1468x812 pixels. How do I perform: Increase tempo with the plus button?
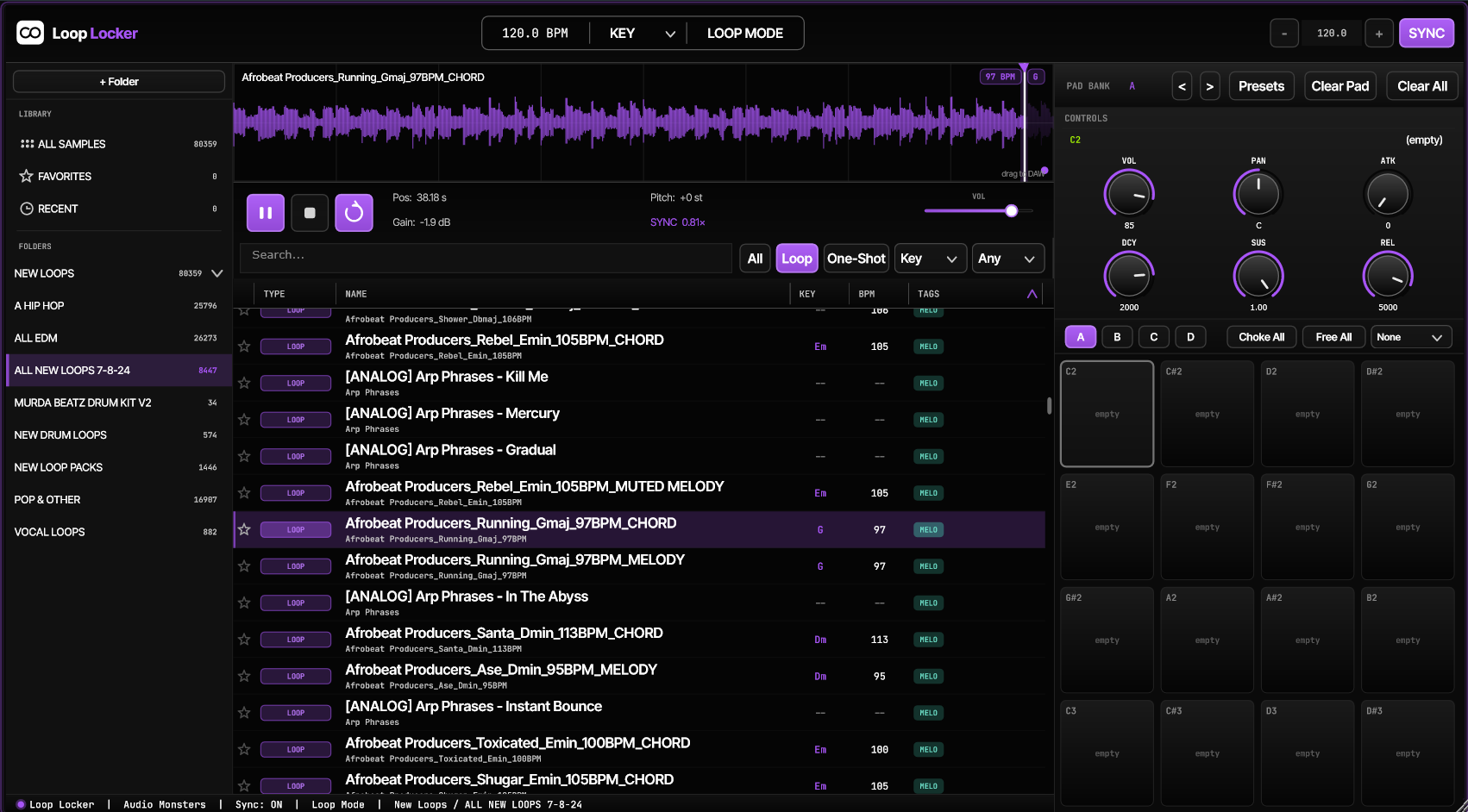coord(1379,34)
